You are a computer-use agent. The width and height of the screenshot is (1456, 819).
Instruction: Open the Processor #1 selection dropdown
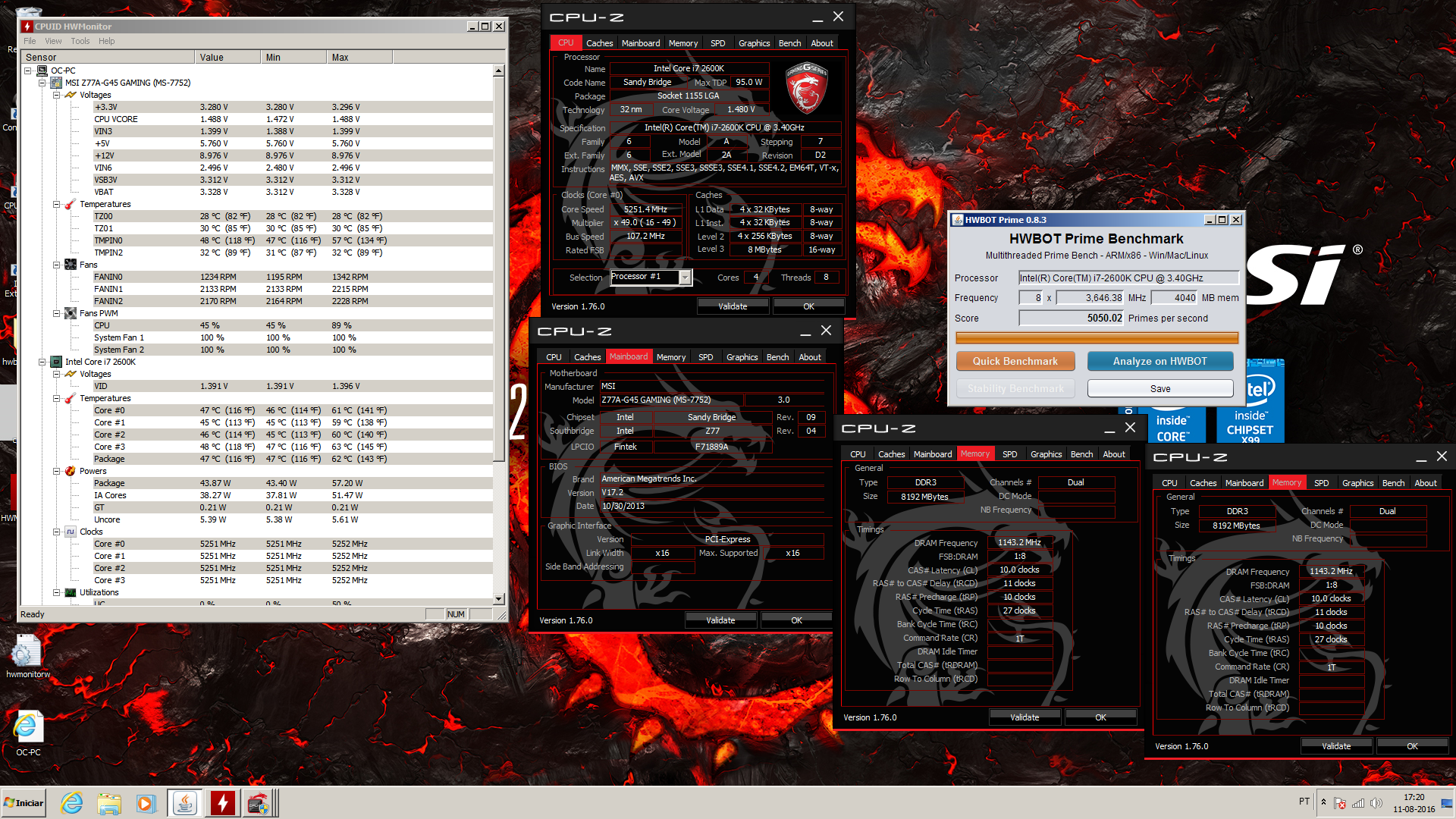pyautogui.click(x=685, y=278)
